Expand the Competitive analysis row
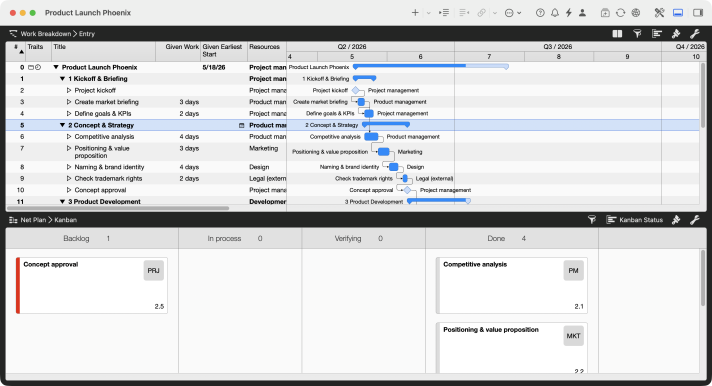 (x=69, y=137)
